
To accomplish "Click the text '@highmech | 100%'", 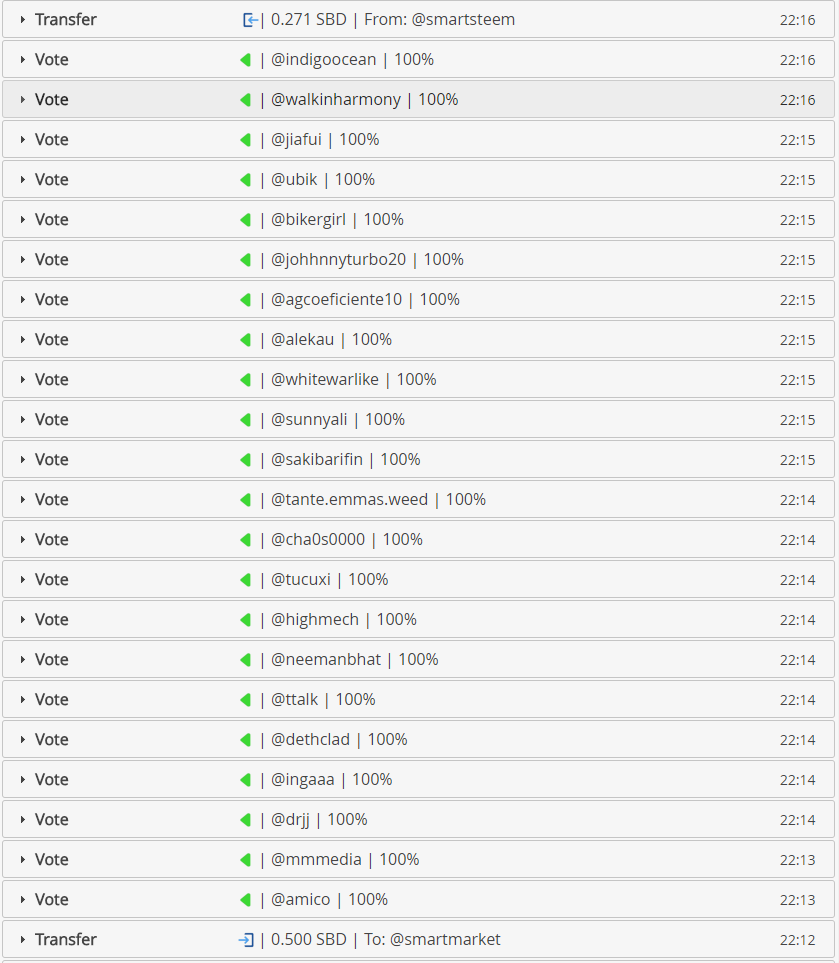I will [343, 619].
